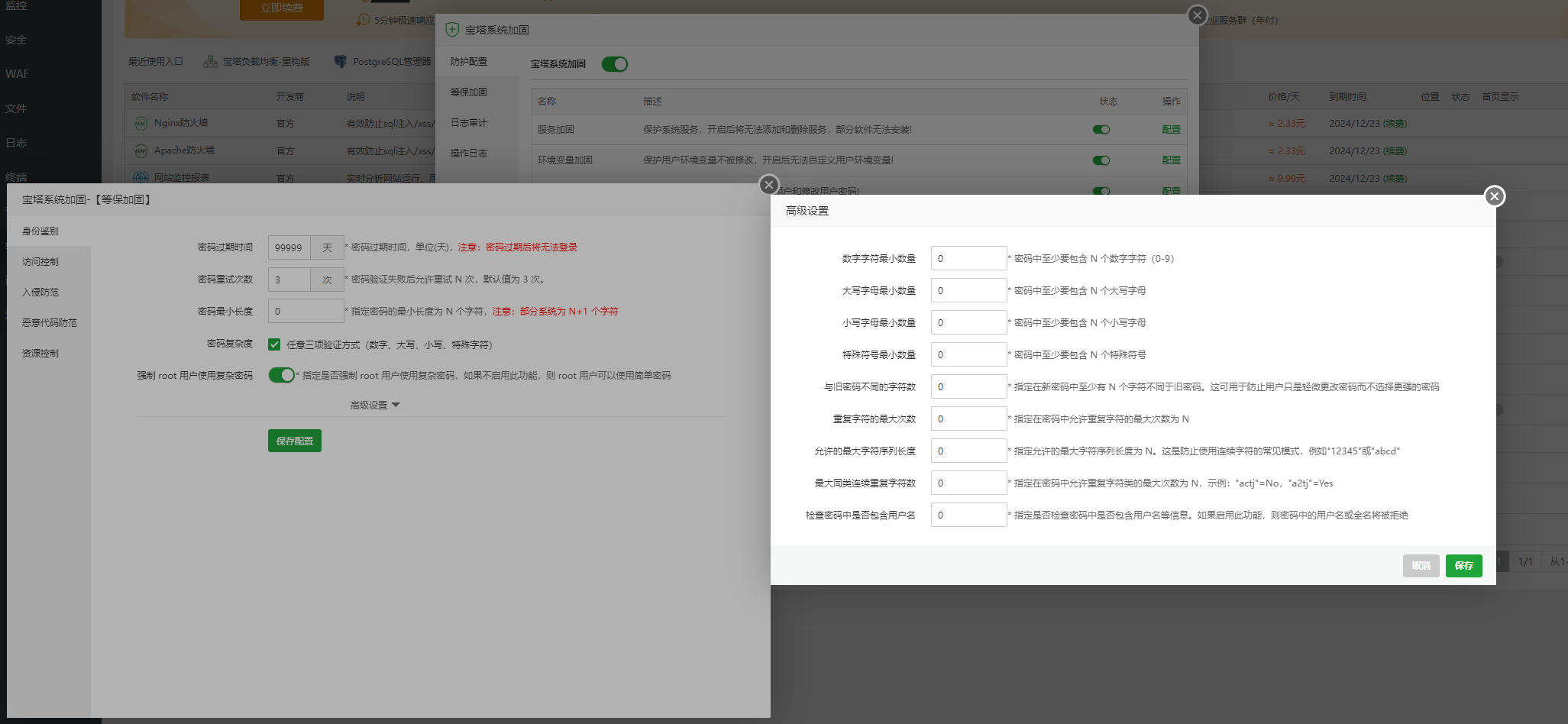The width and height of the screenshot is (1568, 724).
Task: Click 保存 in 高级设置 dialog
Action: tap(1463, 566)
